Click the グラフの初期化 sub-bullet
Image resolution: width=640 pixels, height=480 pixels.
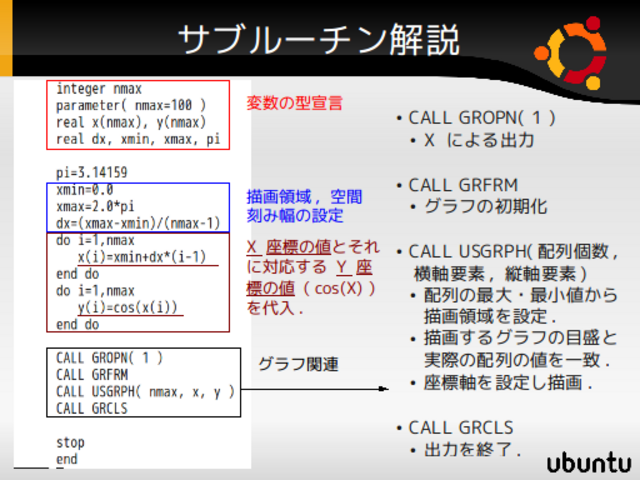pos(484,206)
